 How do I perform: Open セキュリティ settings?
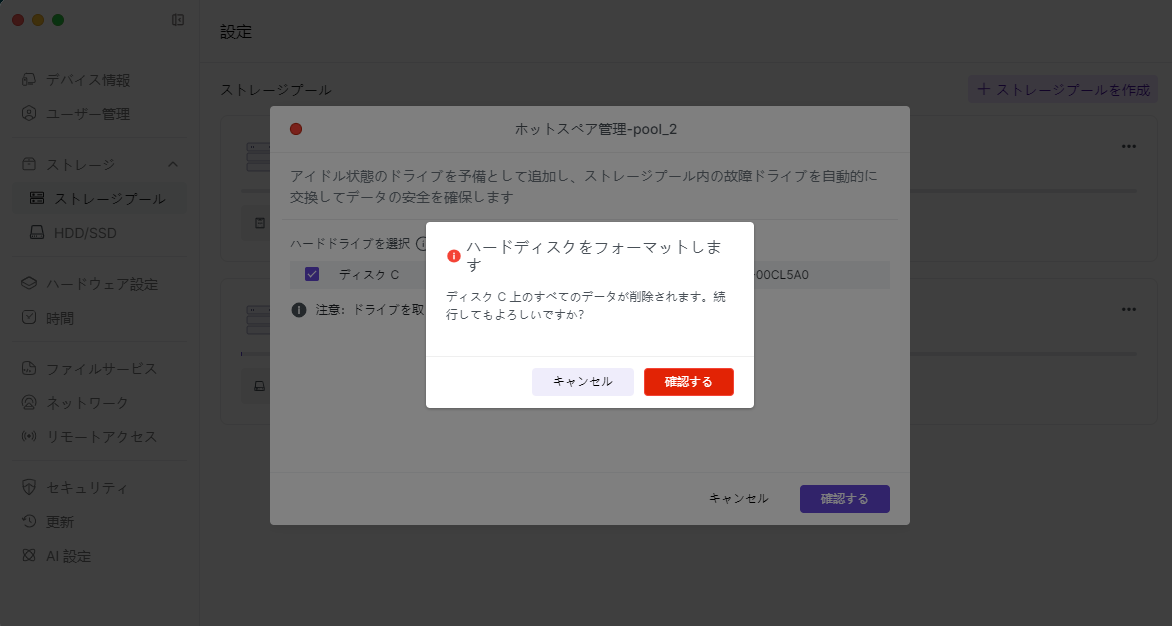pyautogui.click(x=88, y=488)
